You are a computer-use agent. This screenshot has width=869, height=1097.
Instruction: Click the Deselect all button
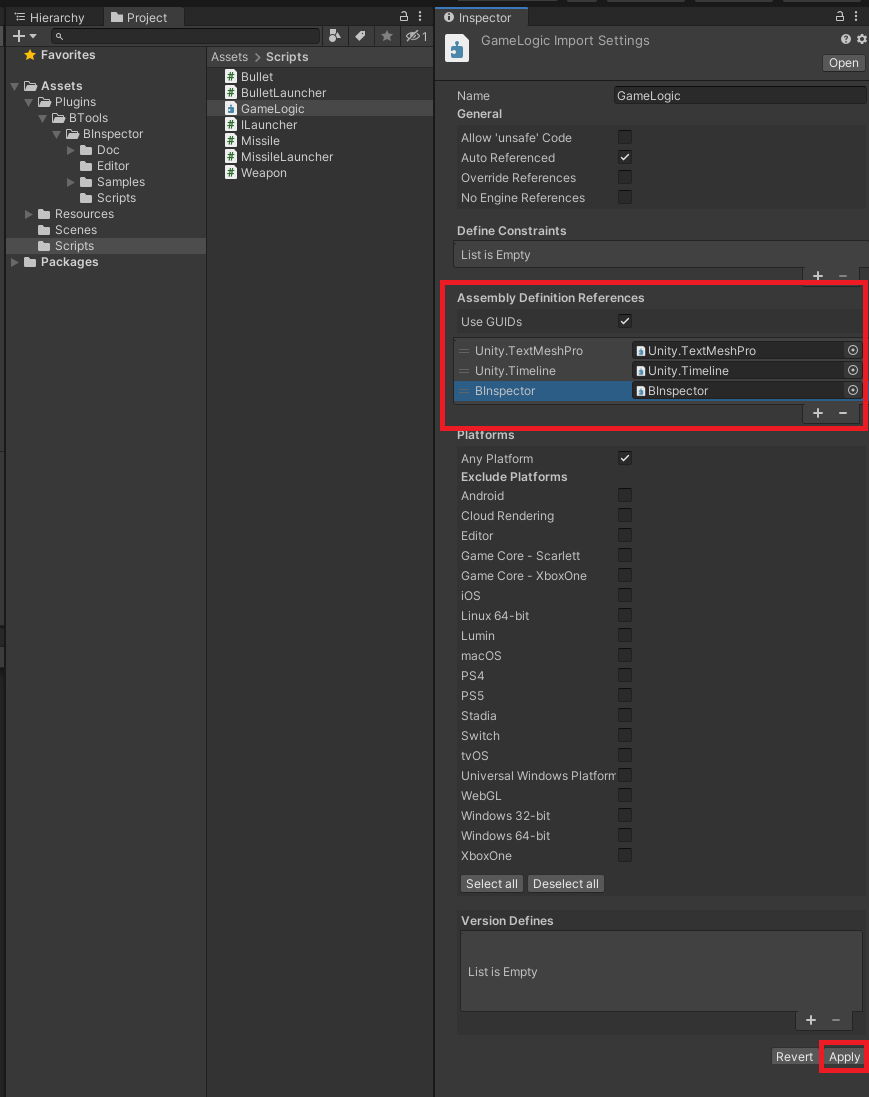565,883
